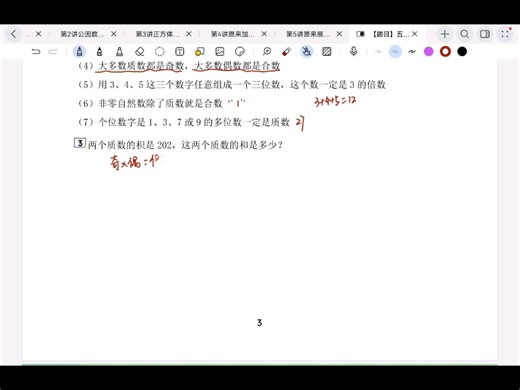Open search with the magnifying glass
Image resolution: width=520 pixels, height=390 pixels.
pos(464,34)
